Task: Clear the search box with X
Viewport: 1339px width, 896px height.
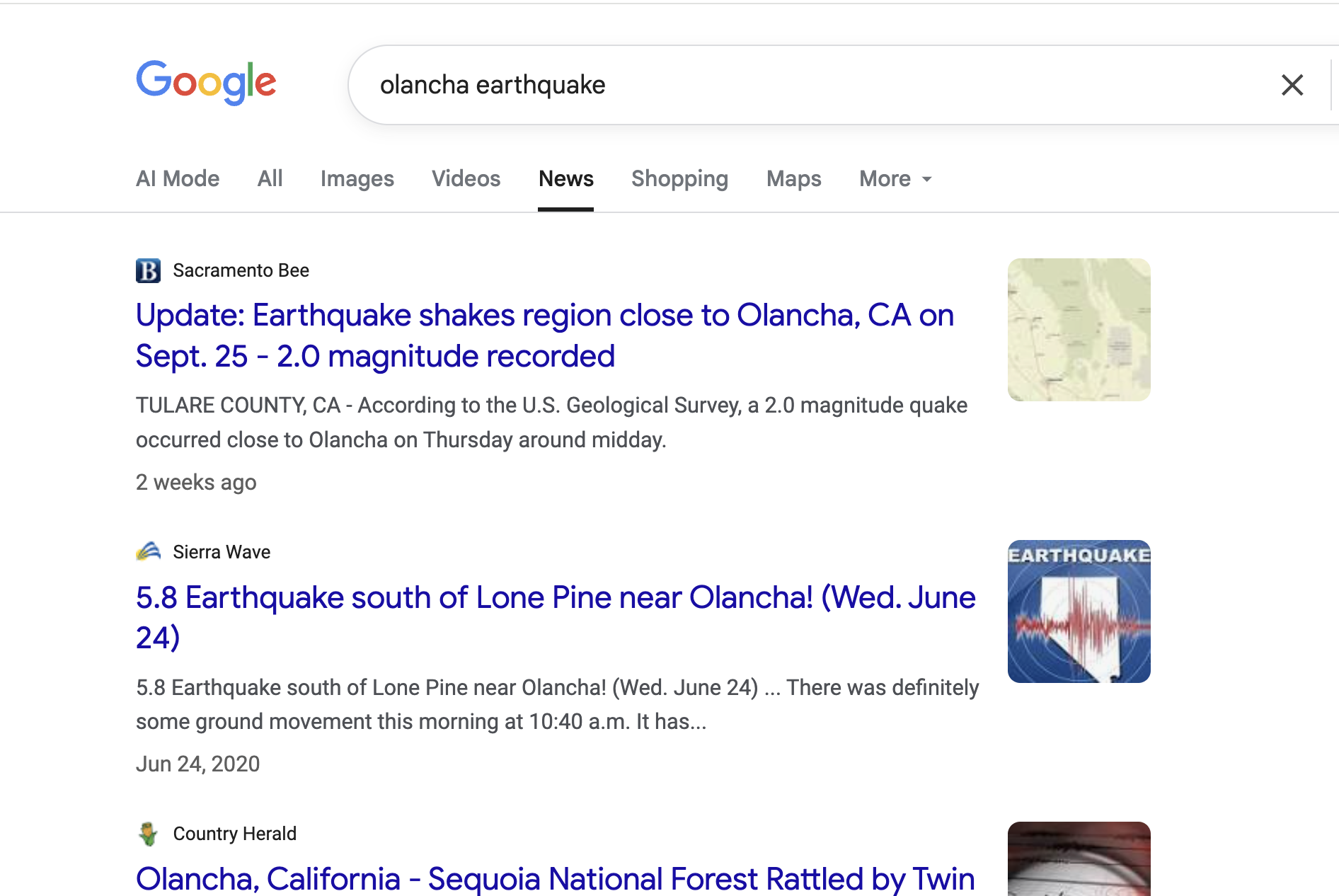Action: [1292, 86]
